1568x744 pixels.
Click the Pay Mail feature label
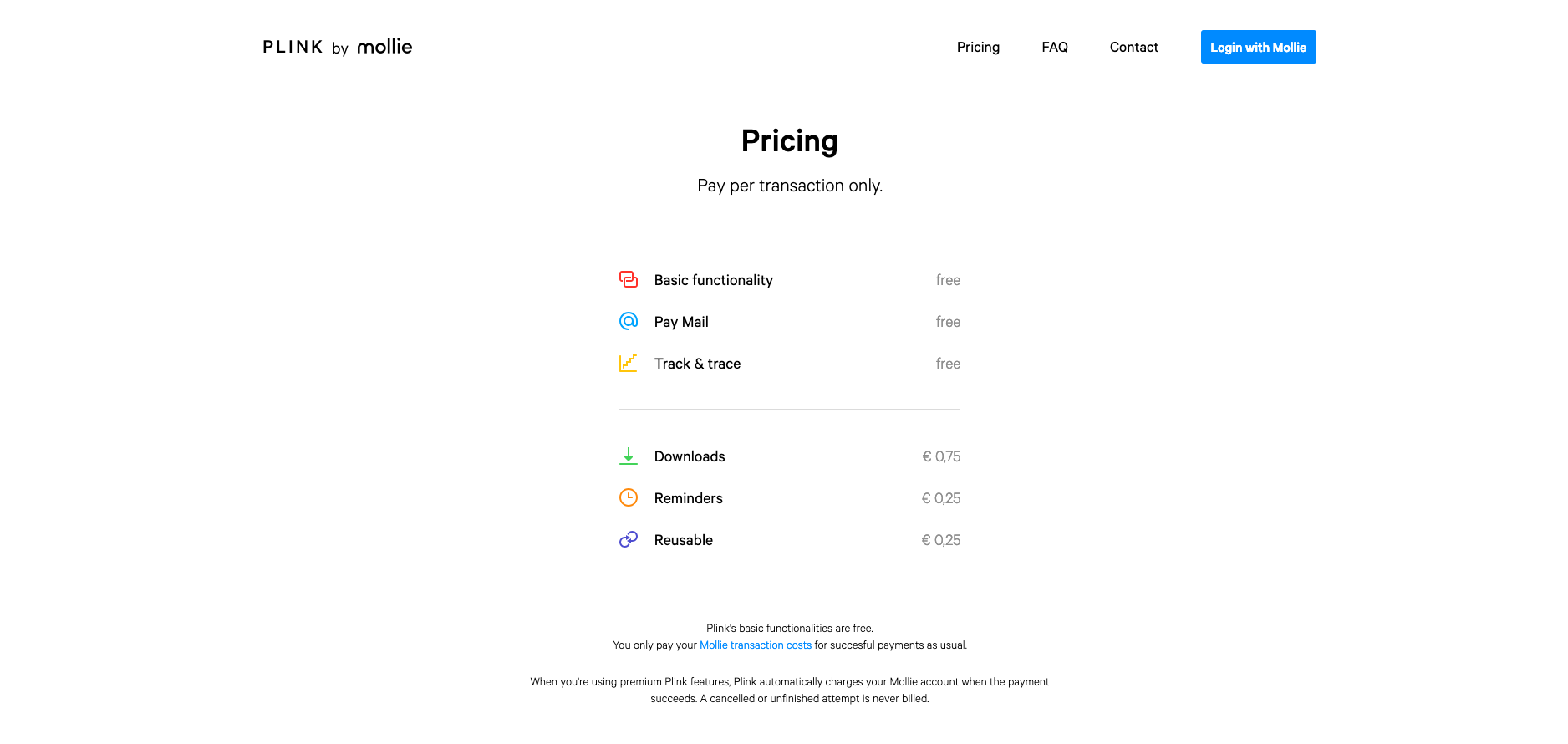point(681,322)
